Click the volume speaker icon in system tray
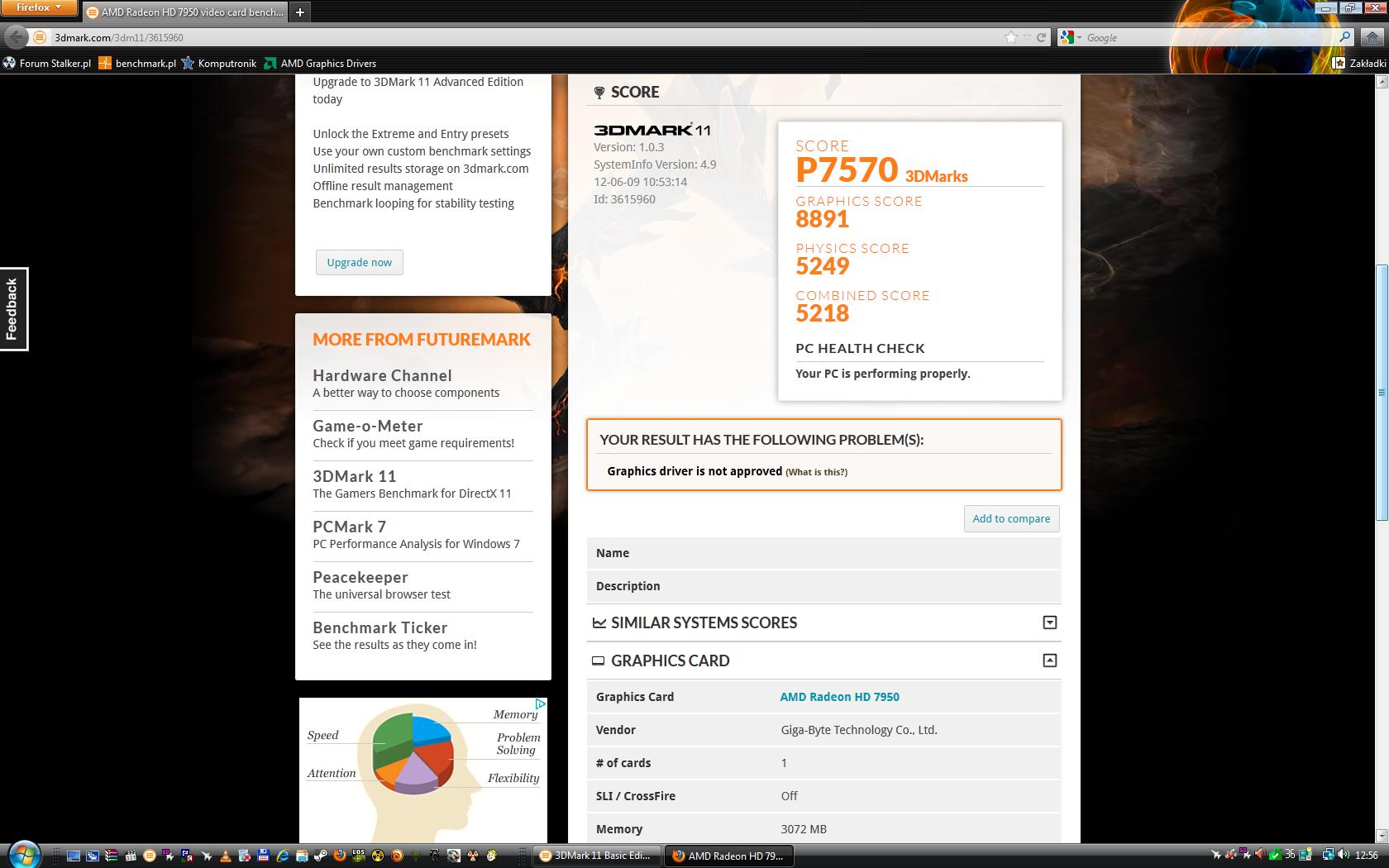 [1343, 855]
